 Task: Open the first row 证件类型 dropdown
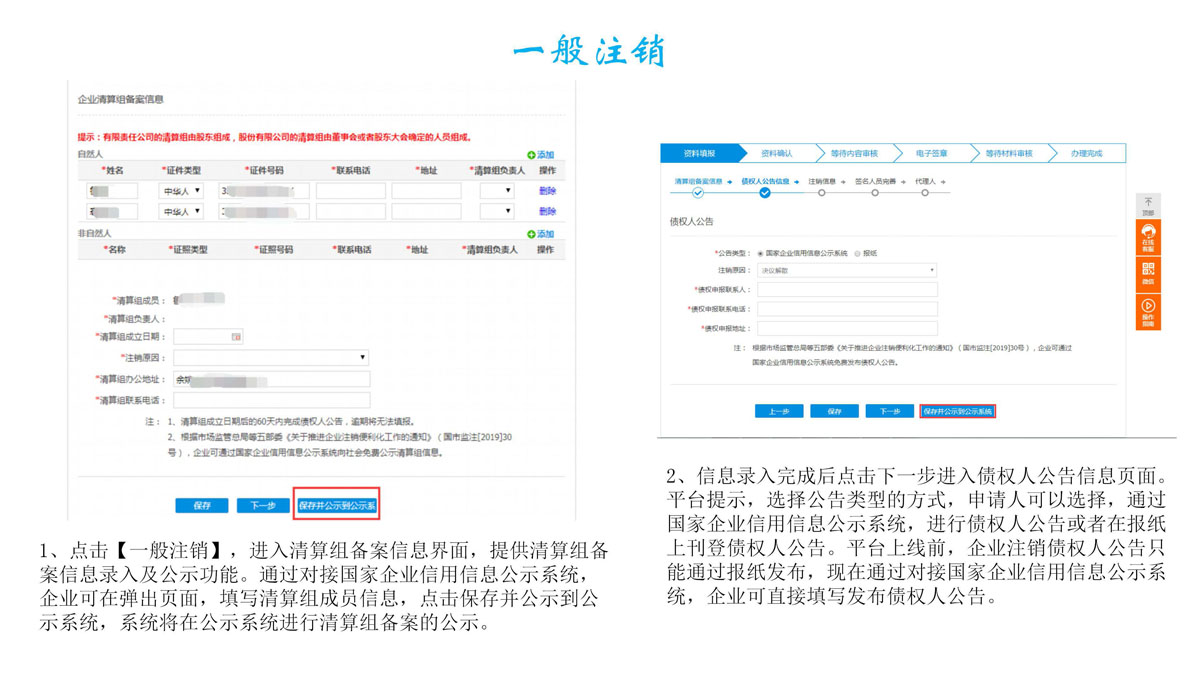coord(181,190)
